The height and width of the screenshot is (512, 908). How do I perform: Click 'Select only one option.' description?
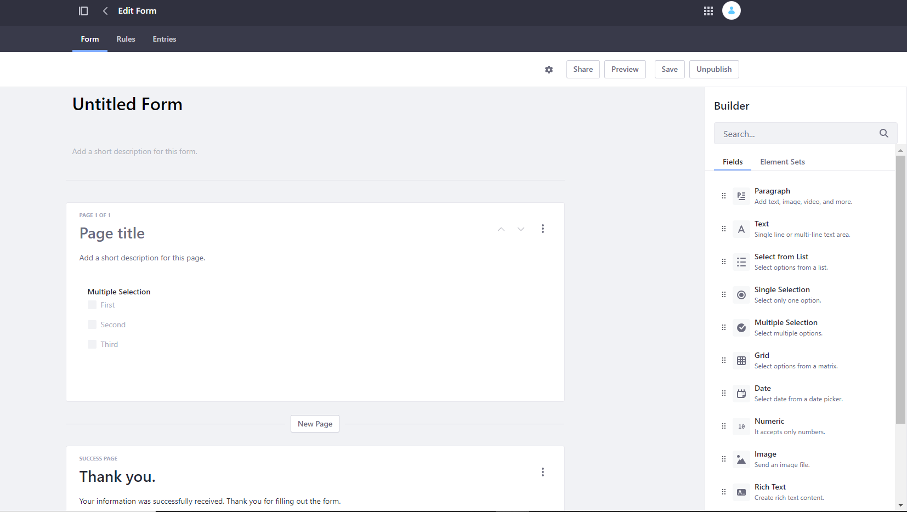pos(788,301)
